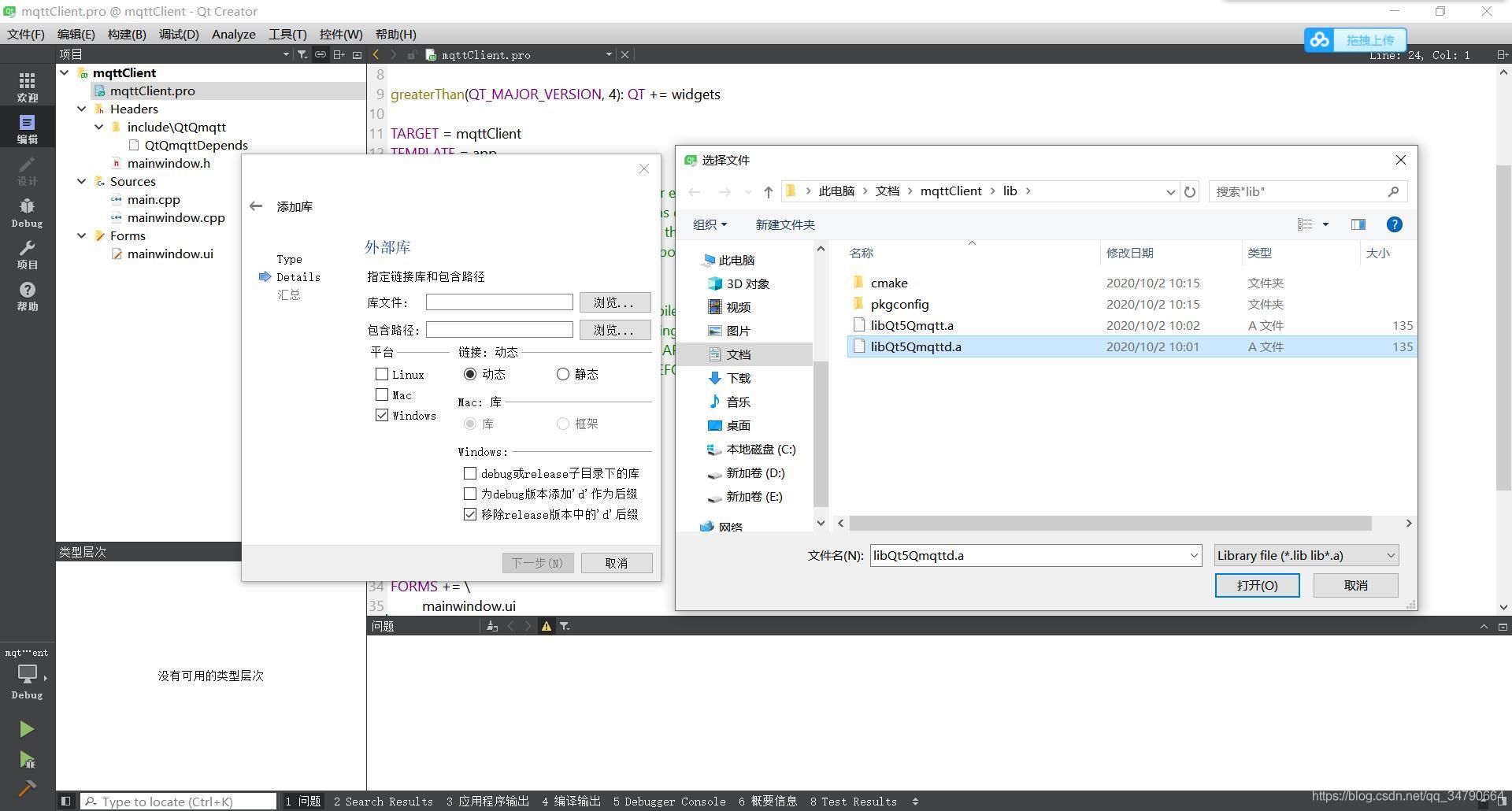Click the green Run button

pos(27,729)
